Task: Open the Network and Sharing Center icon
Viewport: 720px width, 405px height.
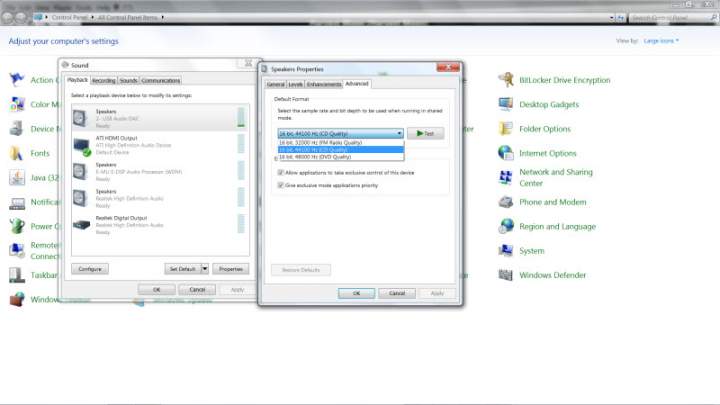Action: (506, 177)
